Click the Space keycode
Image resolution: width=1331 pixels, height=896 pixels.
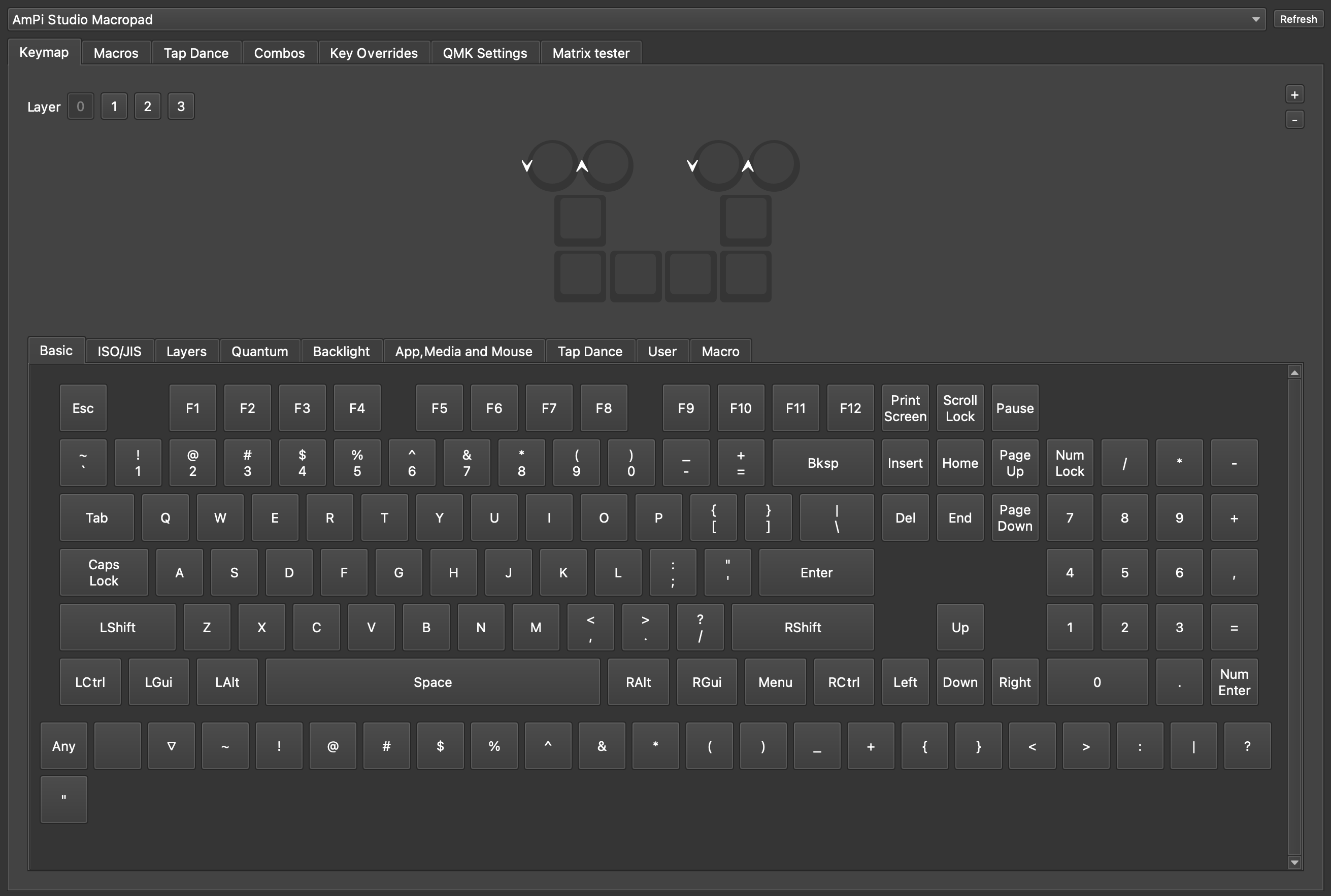[433, 682]
